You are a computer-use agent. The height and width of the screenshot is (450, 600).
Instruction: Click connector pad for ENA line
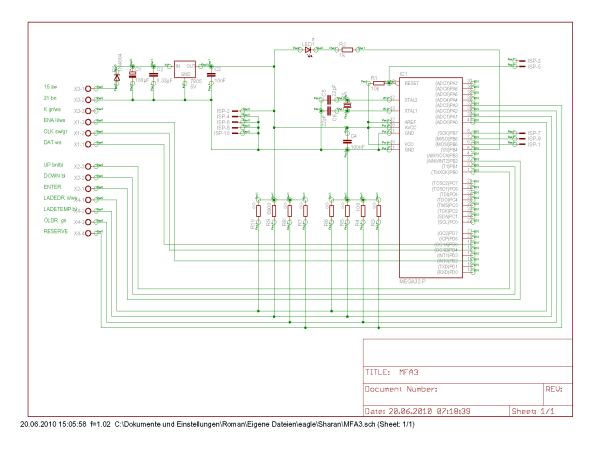[88, 122]
